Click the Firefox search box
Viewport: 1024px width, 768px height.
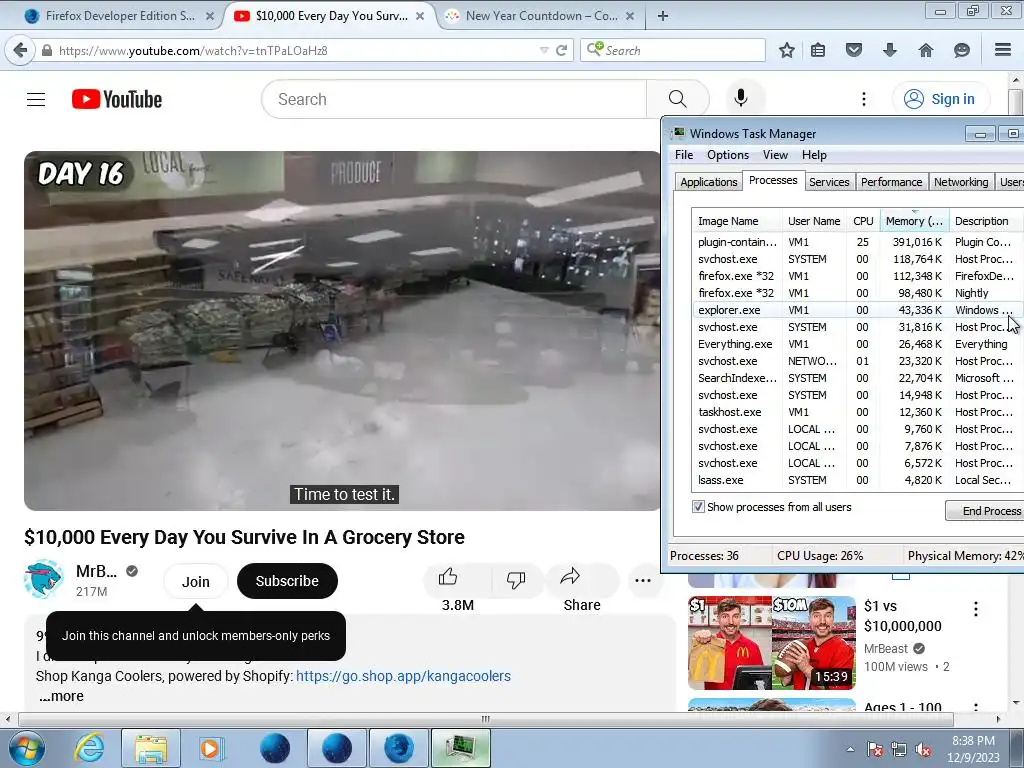coord(673,50)
